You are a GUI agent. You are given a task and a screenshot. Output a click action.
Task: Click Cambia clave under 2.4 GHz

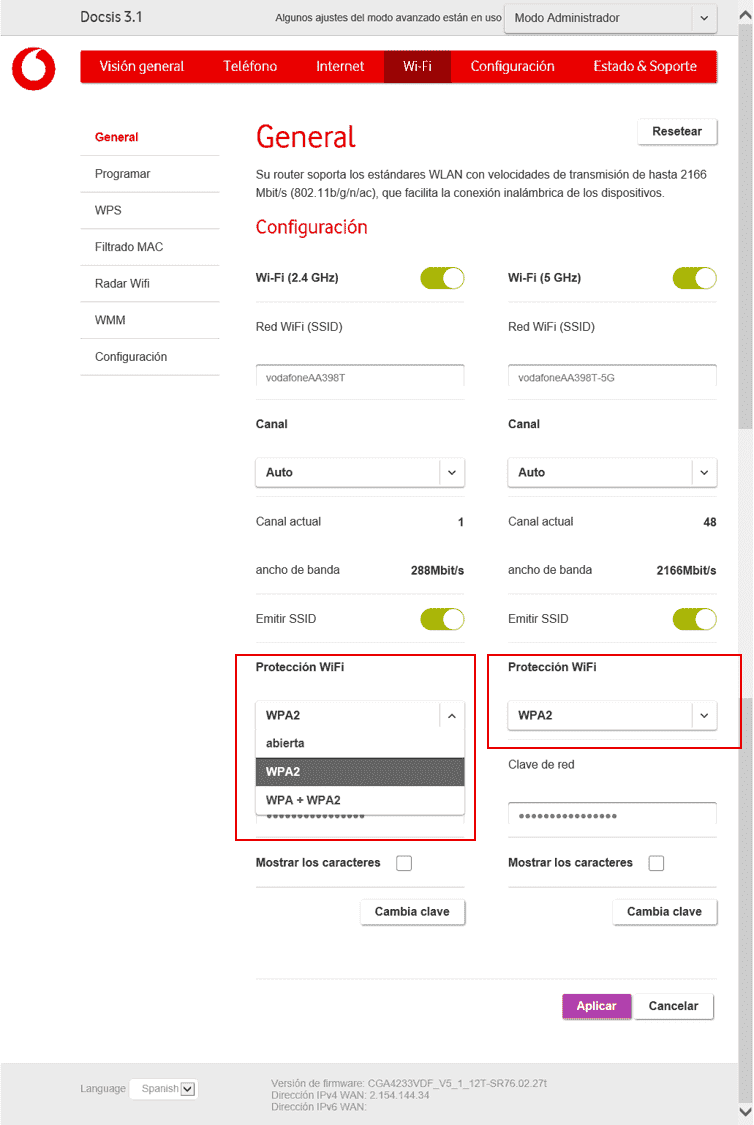[x=413, y=912]
